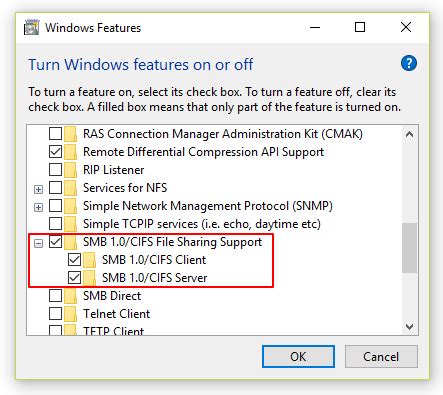443x395 pixels.
Task: Maximize the Windows Features window
Action: point(360,27)
